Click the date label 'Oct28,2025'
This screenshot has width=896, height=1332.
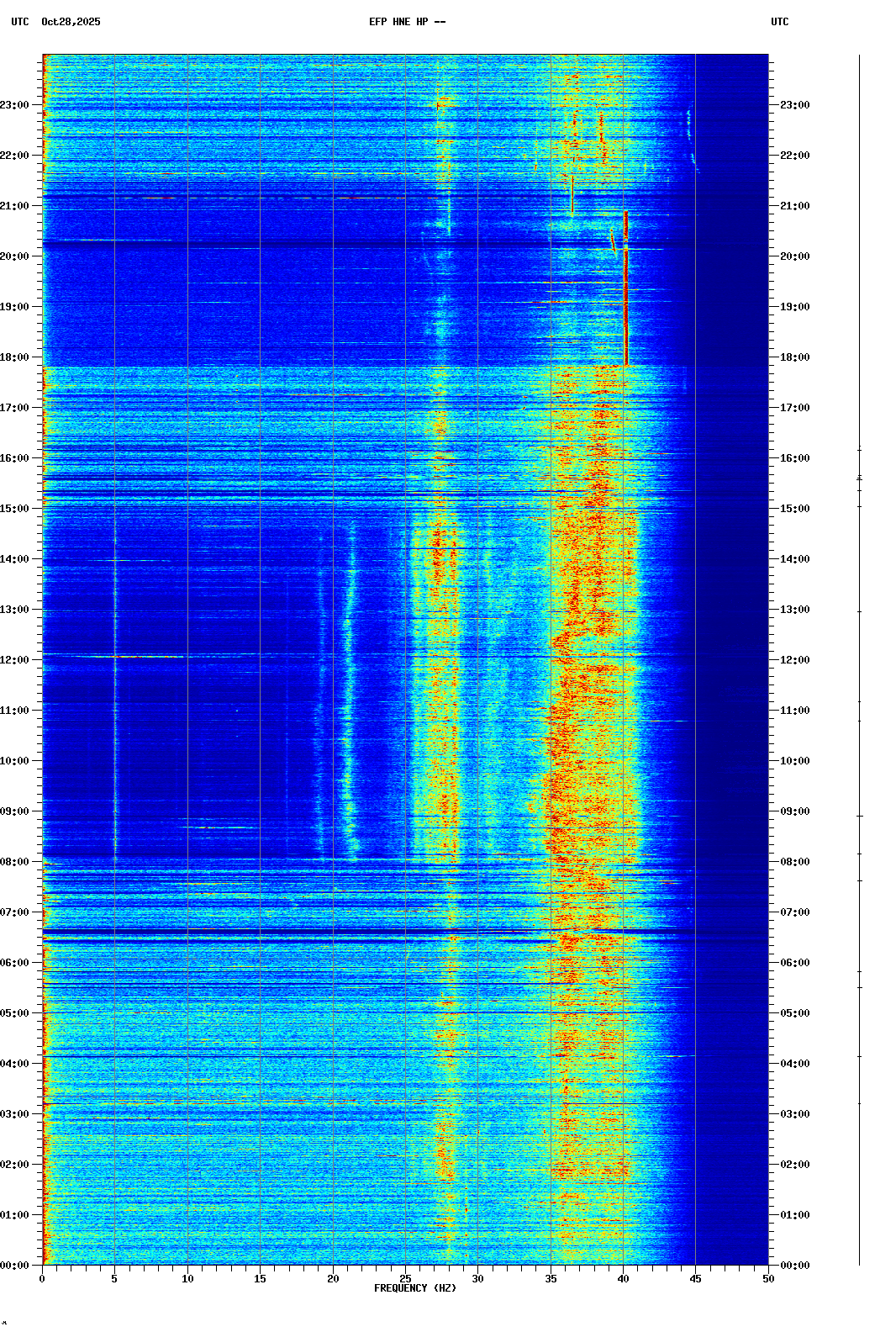pos(71,22)
